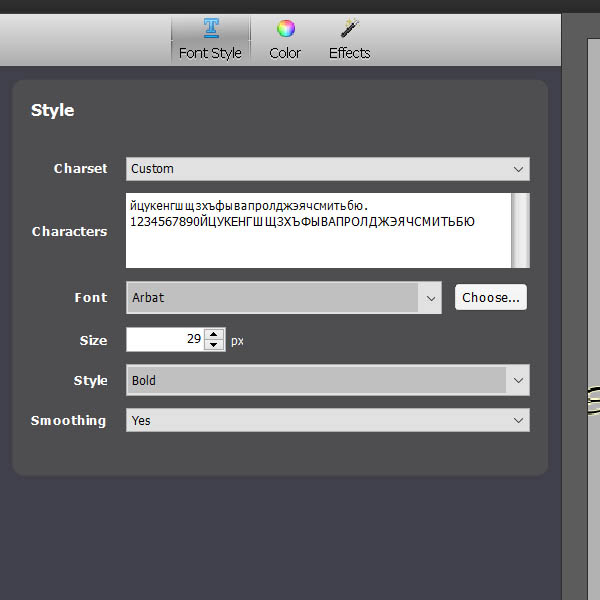Click the Effects magic wand icon
Image resolution: width=600 pixels, height=600 pixels.
pos(349,28)
